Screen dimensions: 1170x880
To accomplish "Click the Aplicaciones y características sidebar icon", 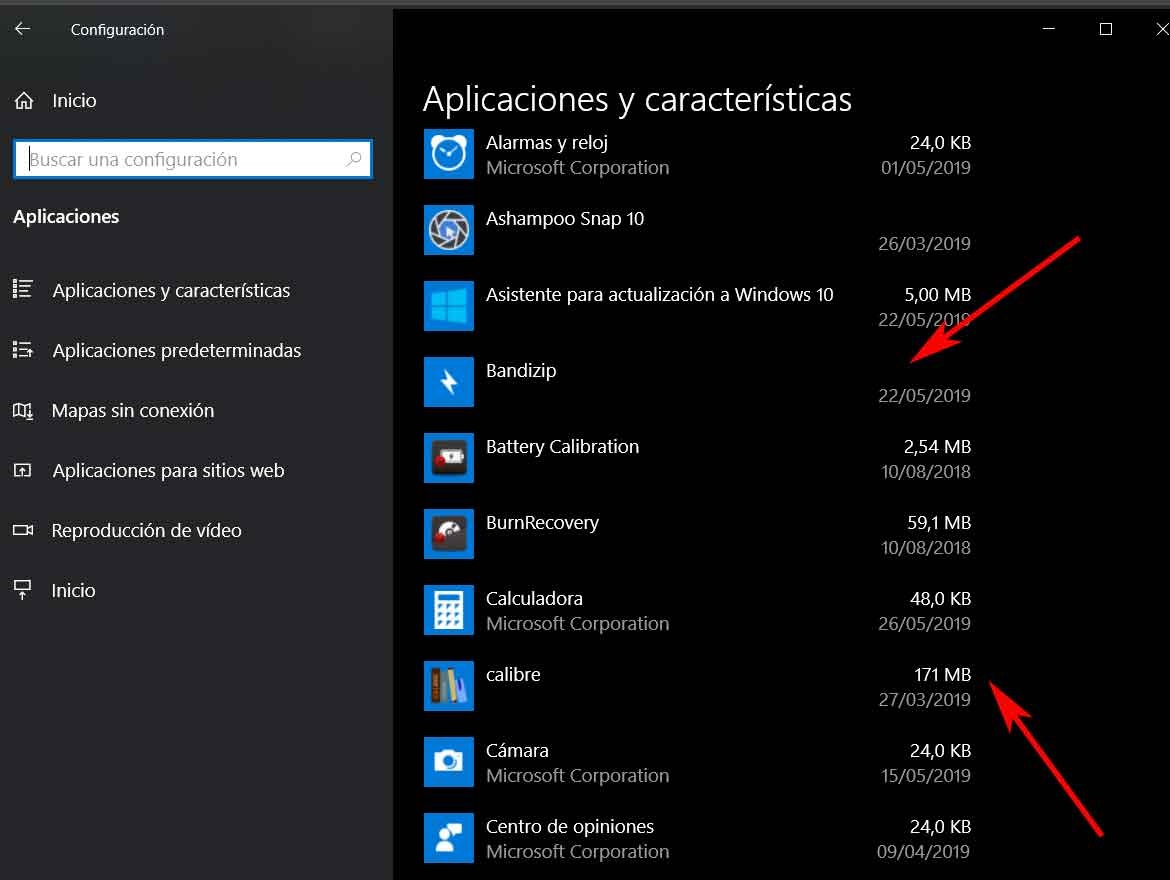I will click(23, 289).
